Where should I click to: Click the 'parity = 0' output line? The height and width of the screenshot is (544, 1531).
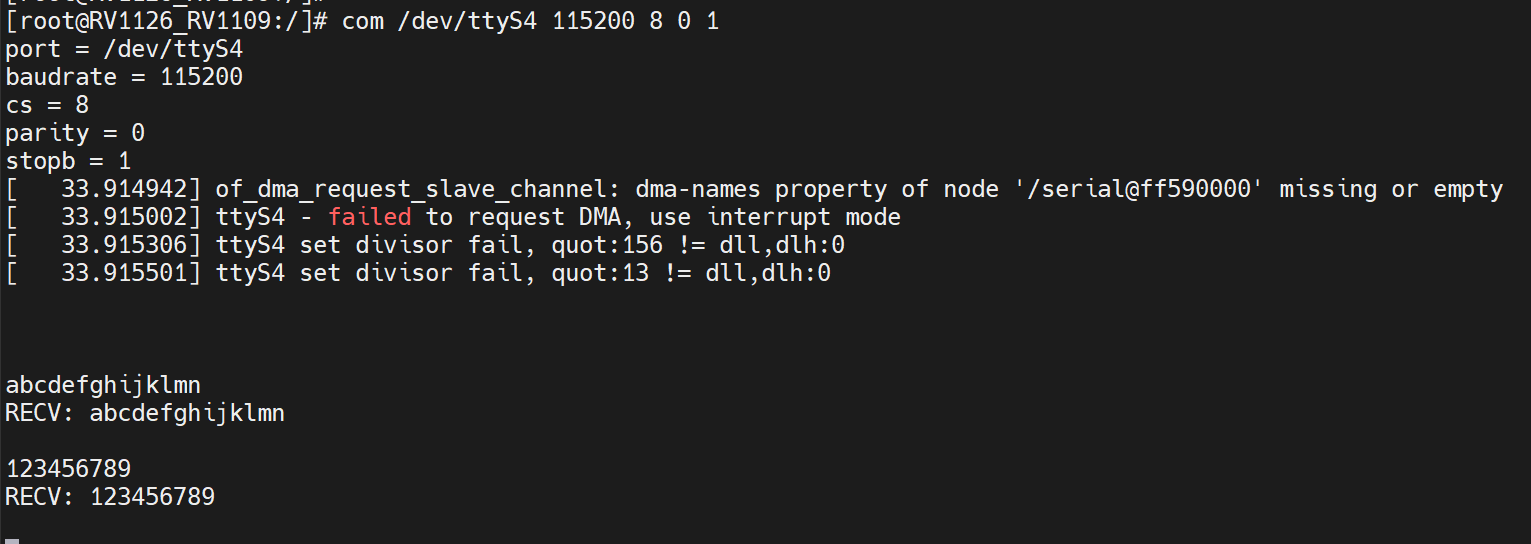(x=75, y=133)
